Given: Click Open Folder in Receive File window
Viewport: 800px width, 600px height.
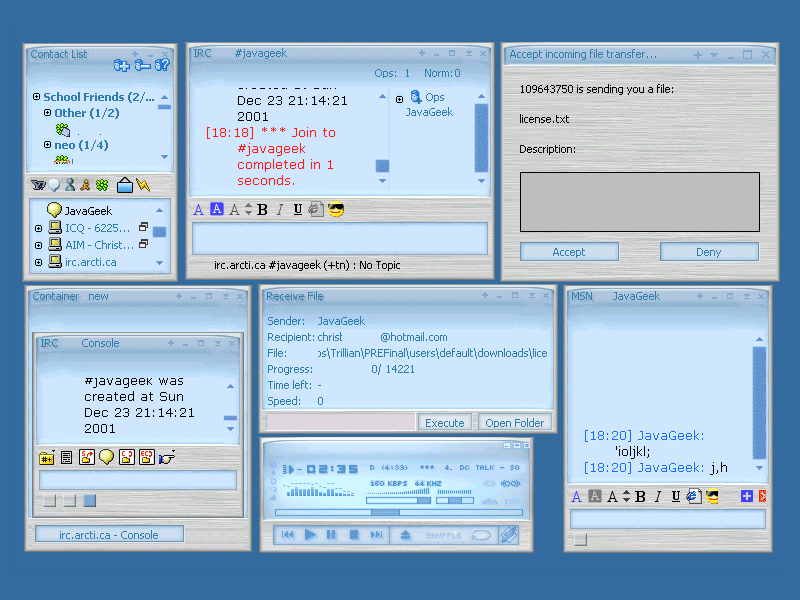Looking at the screenshot, I should 514,422.
